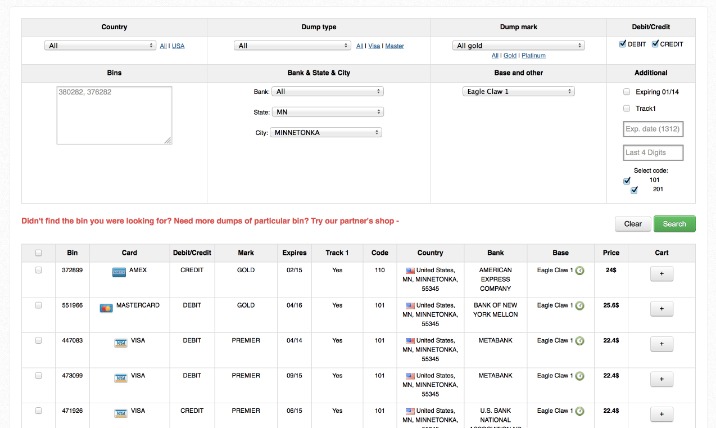
Task: Tick the row checkbox for bin 372889
Action: [x=38, y=270]
